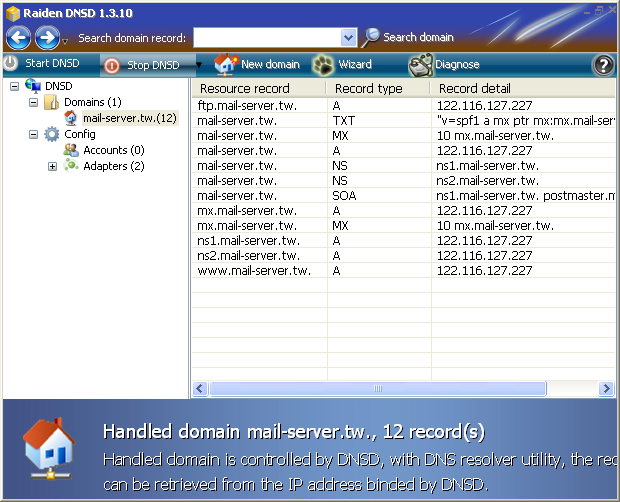Select Domains (1) in the tree
Screen dimensions: 620x502
tap(93, 102)
